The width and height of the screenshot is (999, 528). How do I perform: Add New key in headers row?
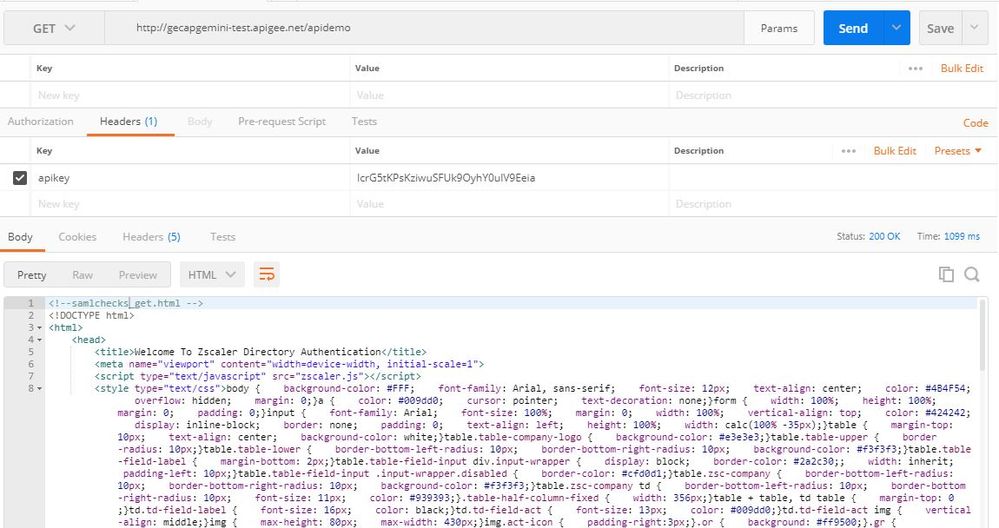[x=191, y=204]
